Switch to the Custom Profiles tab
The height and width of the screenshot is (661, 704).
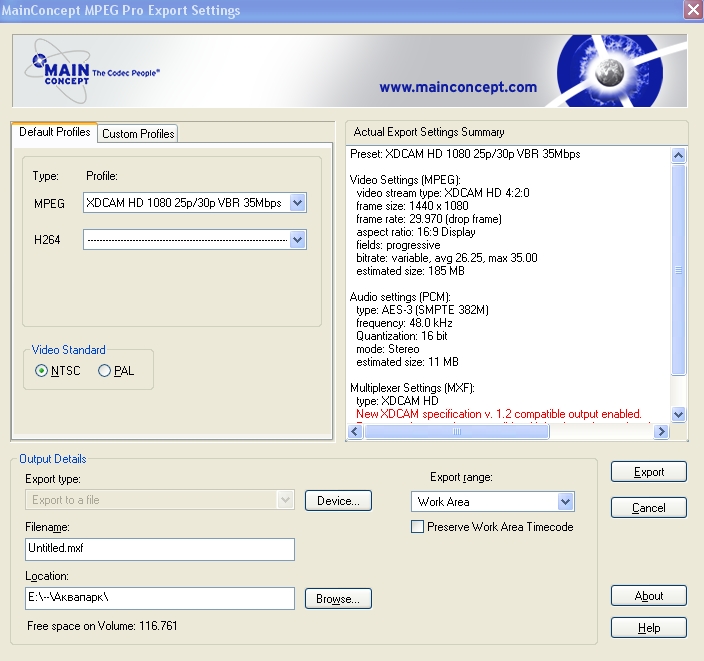click(x=138, y=134)
